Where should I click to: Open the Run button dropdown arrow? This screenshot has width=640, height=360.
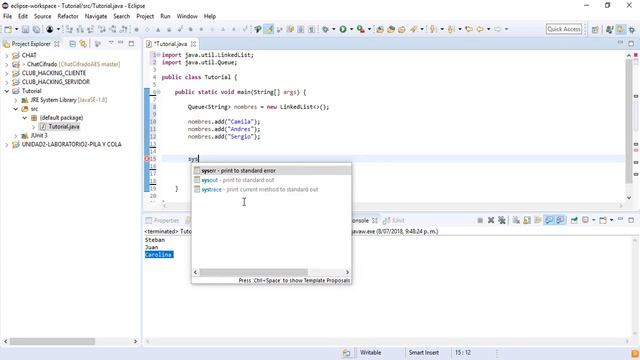coord(351,29)
